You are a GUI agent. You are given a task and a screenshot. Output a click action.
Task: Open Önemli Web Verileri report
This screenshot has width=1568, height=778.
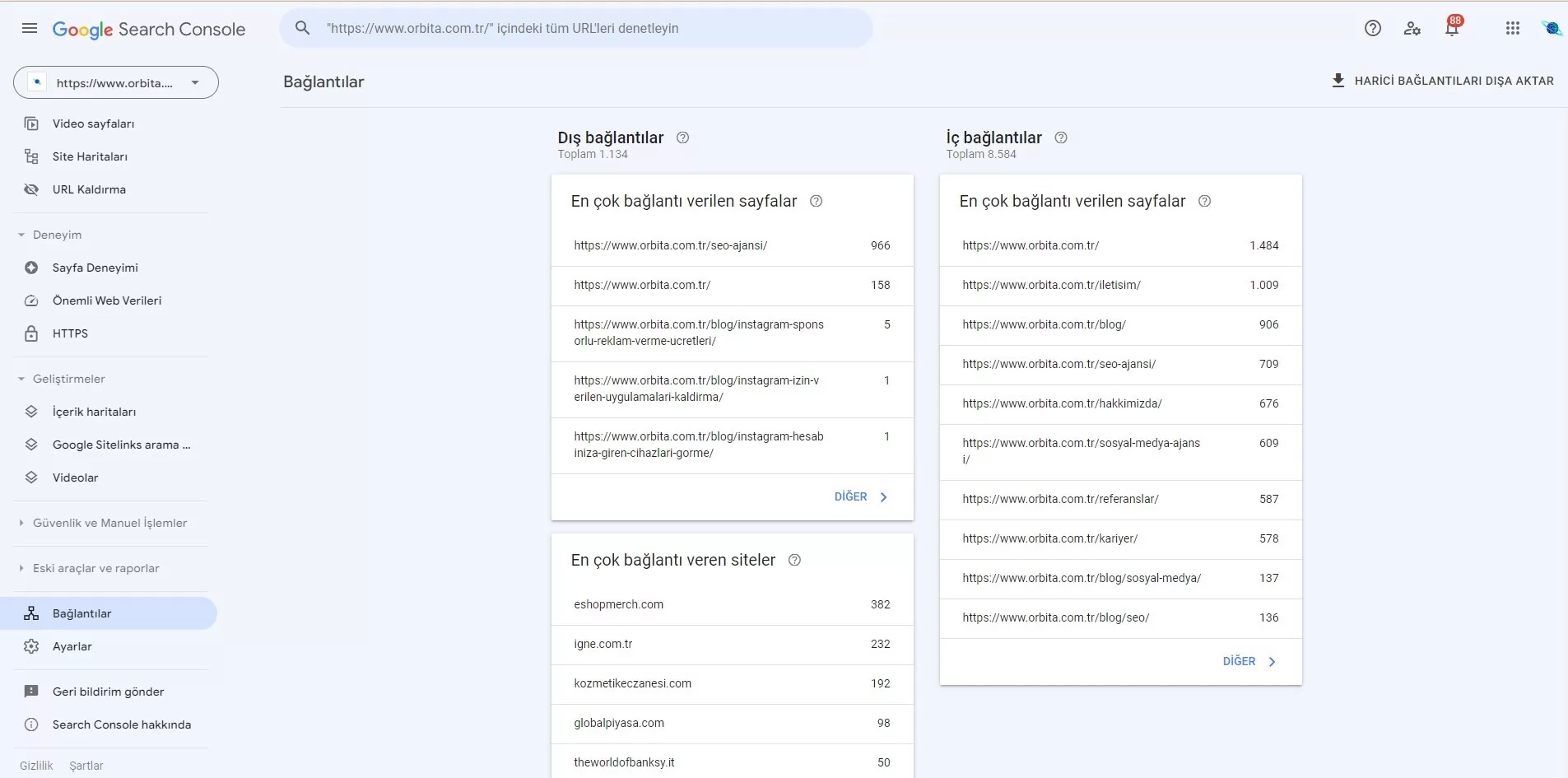tap(109, 300)
